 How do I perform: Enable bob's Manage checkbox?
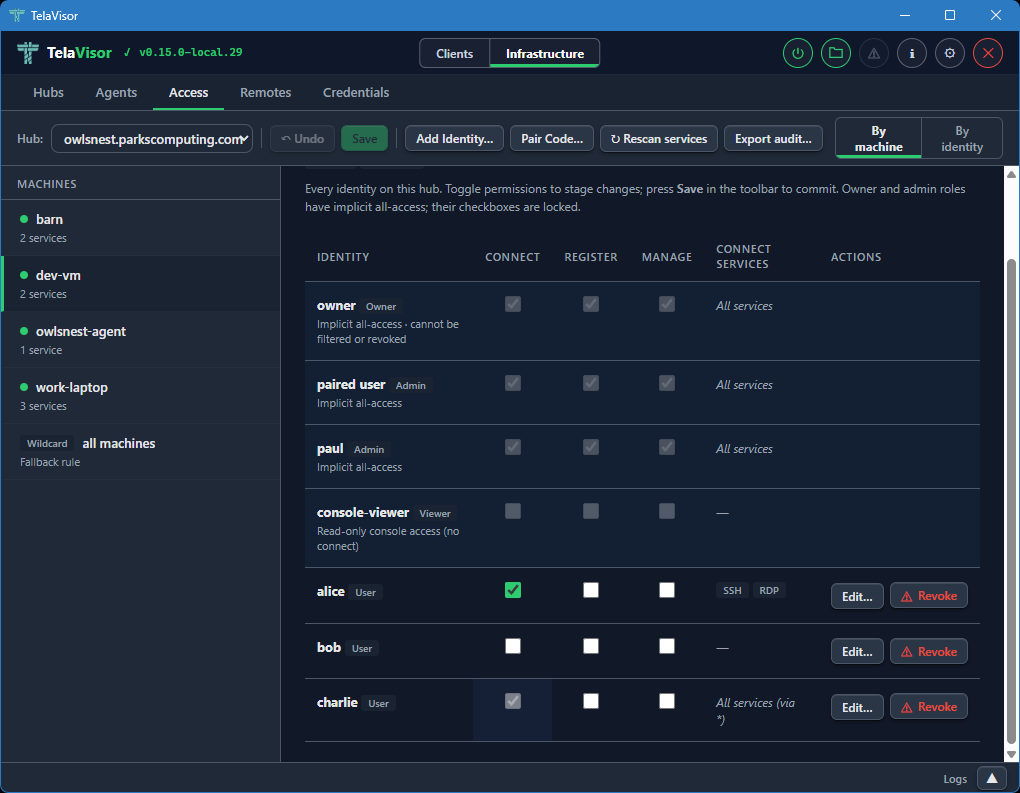(x=667, y=646)
